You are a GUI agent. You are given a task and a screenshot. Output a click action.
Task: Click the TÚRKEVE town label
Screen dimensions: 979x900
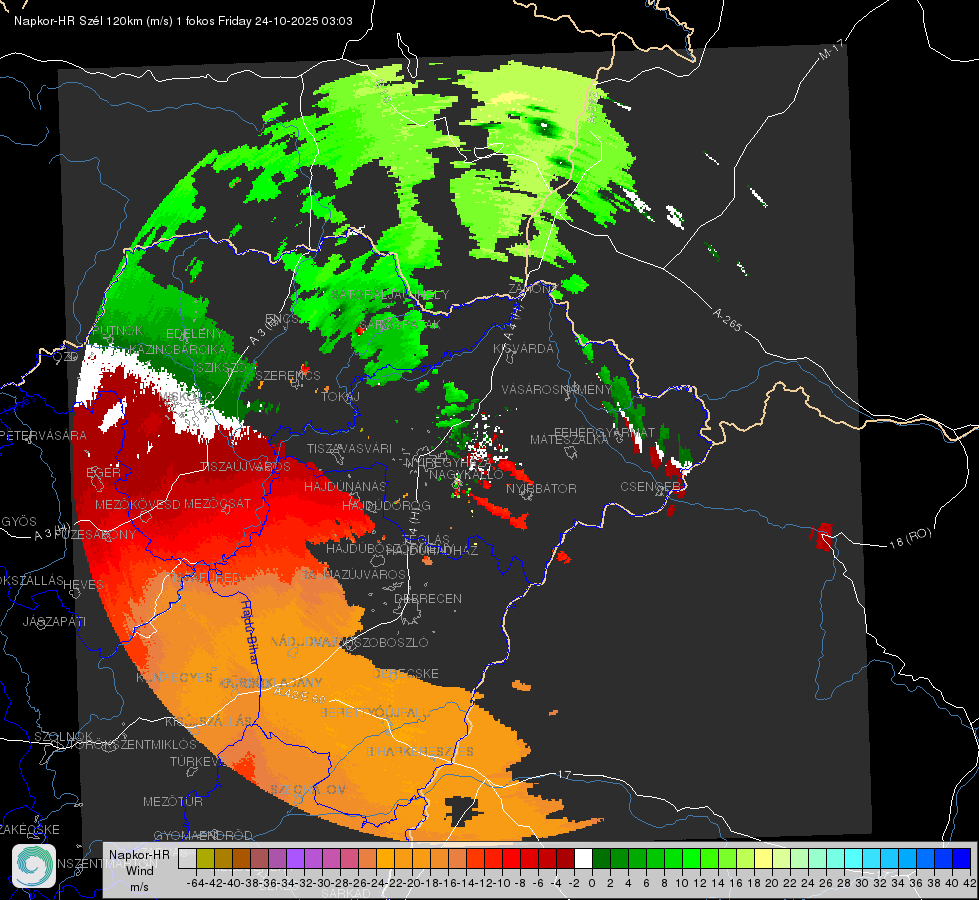(x=197, y=761)
